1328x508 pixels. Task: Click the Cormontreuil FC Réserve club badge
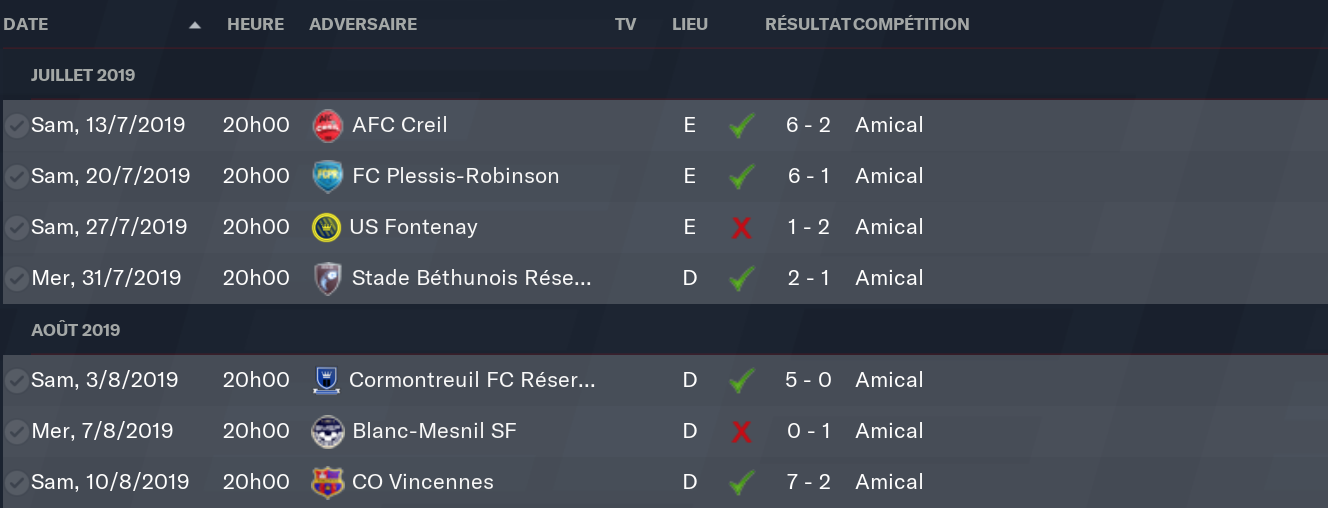pos(327,380)
